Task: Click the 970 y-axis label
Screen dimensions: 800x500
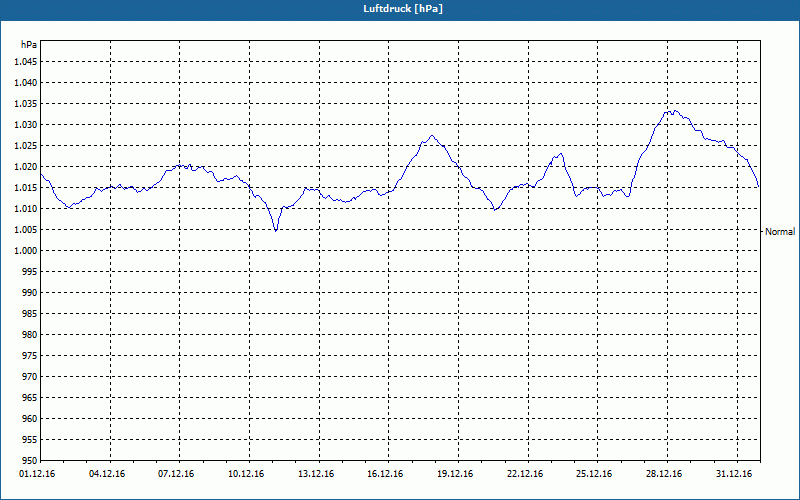Action: tap(30, 377)
